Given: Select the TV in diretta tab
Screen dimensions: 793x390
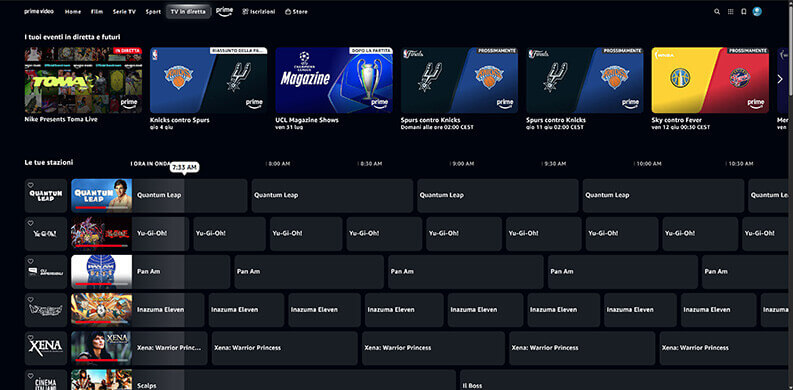Looking at the screenshot, I should (x=189, y=12).
